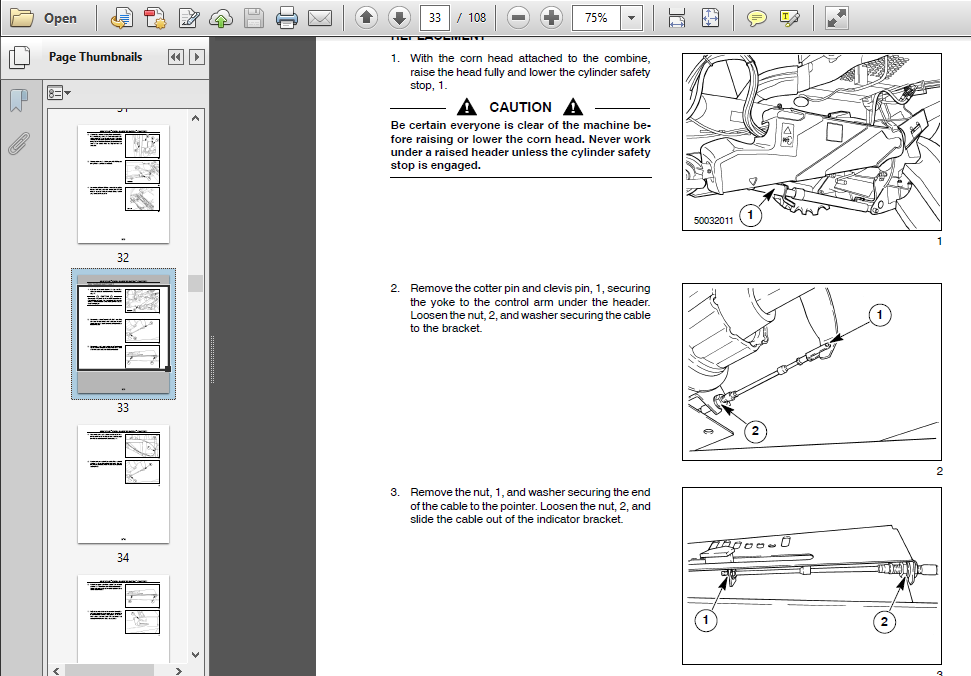Open the Attachments paperclip panel

[x=19, y=143]
